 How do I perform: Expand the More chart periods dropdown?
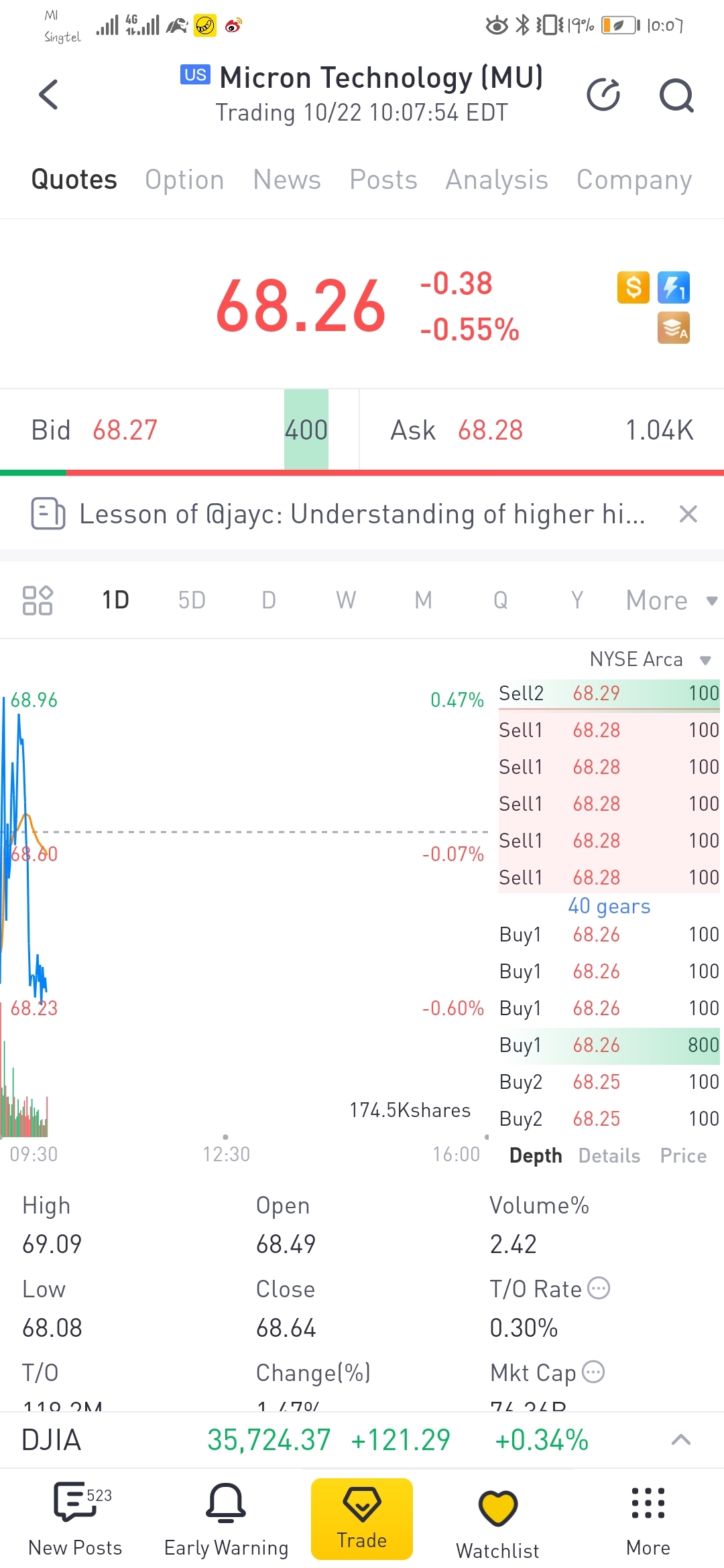pos(672,600)
